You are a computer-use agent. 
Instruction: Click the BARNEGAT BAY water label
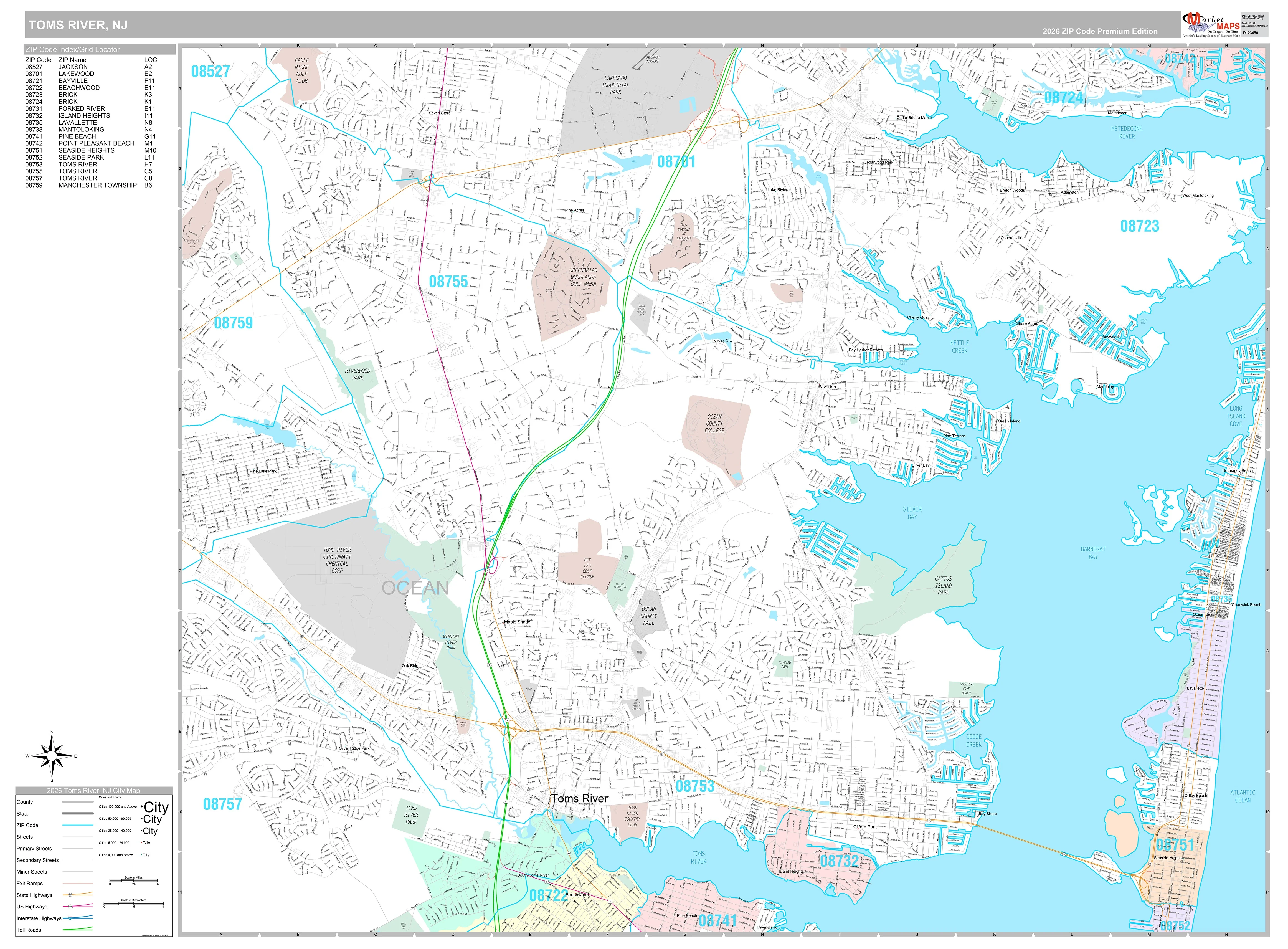coord(1093,553)
